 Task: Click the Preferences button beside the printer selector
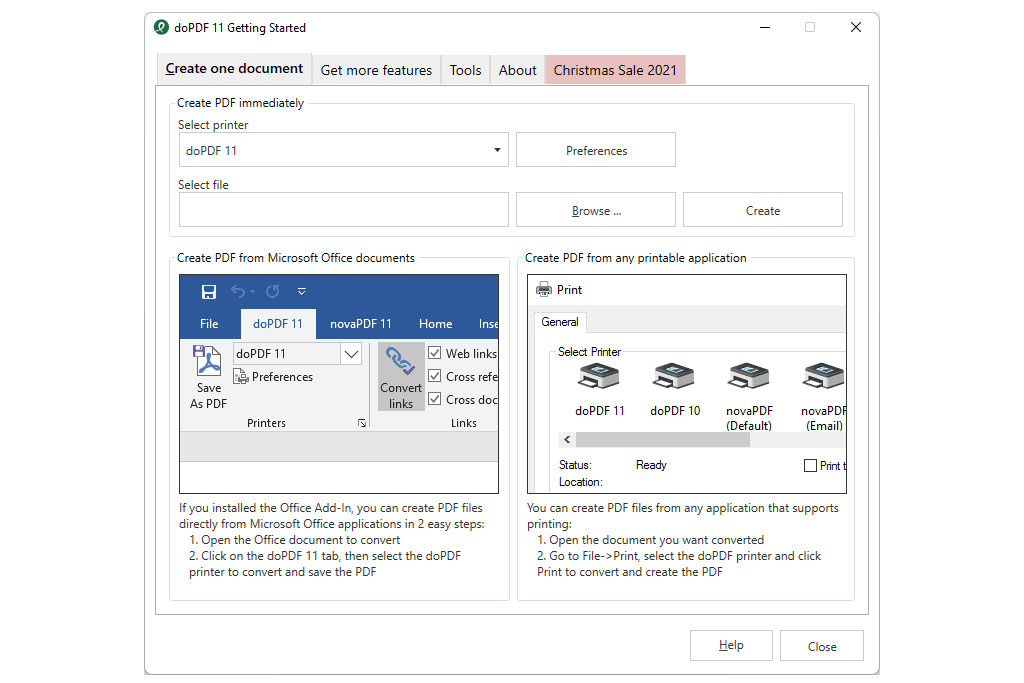pos(596,150)
